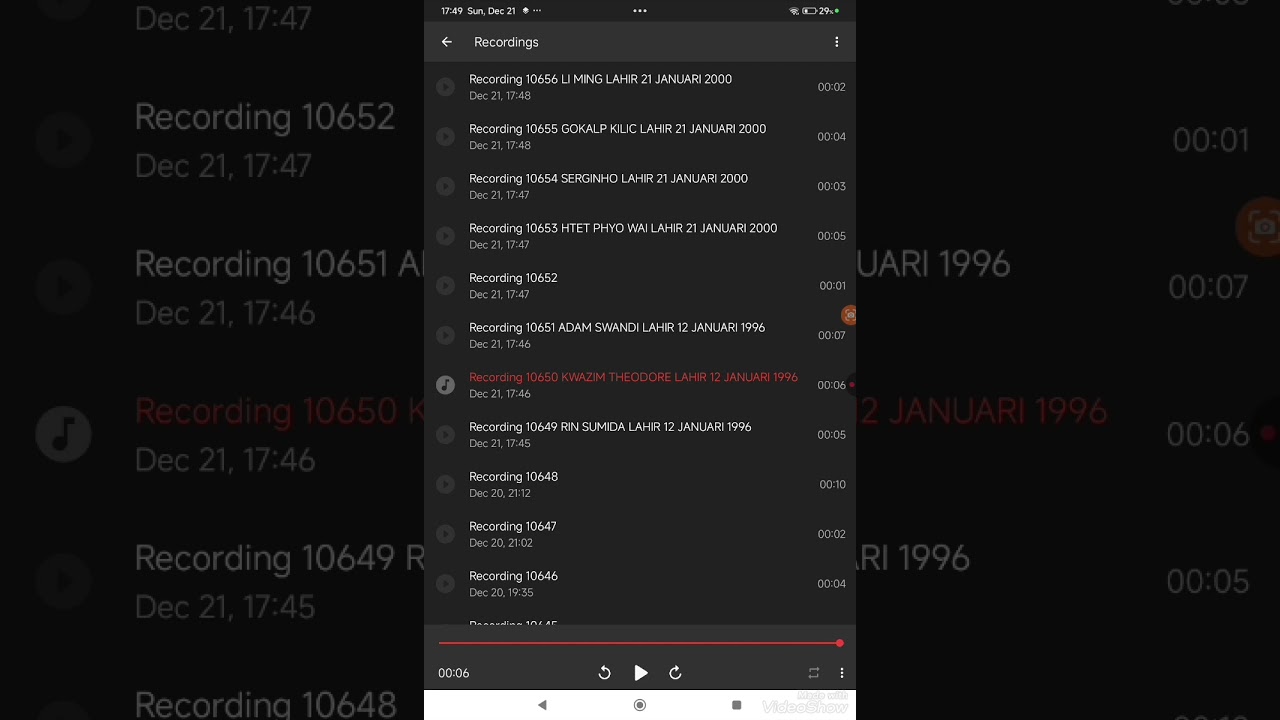The image size is (1280, 720).
Task: Select the Recording 10647 title
Action: tap(513, 526)
